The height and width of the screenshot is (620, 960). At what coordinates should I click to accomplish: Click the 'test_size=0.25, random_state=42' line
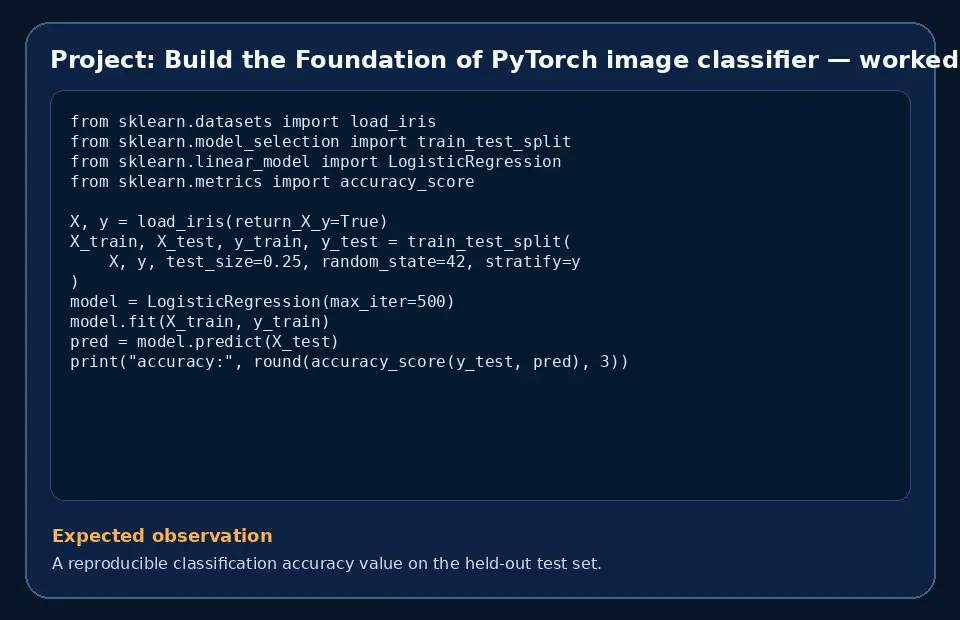[x=344, y=262]
